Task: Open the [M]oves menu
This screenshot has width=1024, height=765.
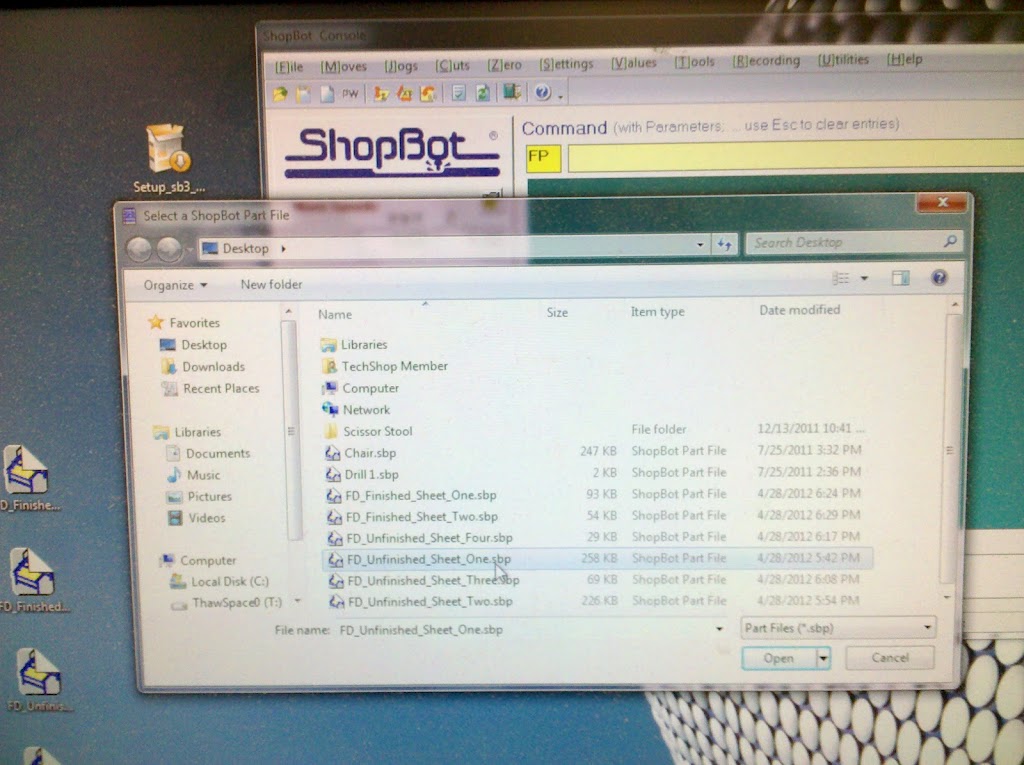Action: [x=344, y=67]
